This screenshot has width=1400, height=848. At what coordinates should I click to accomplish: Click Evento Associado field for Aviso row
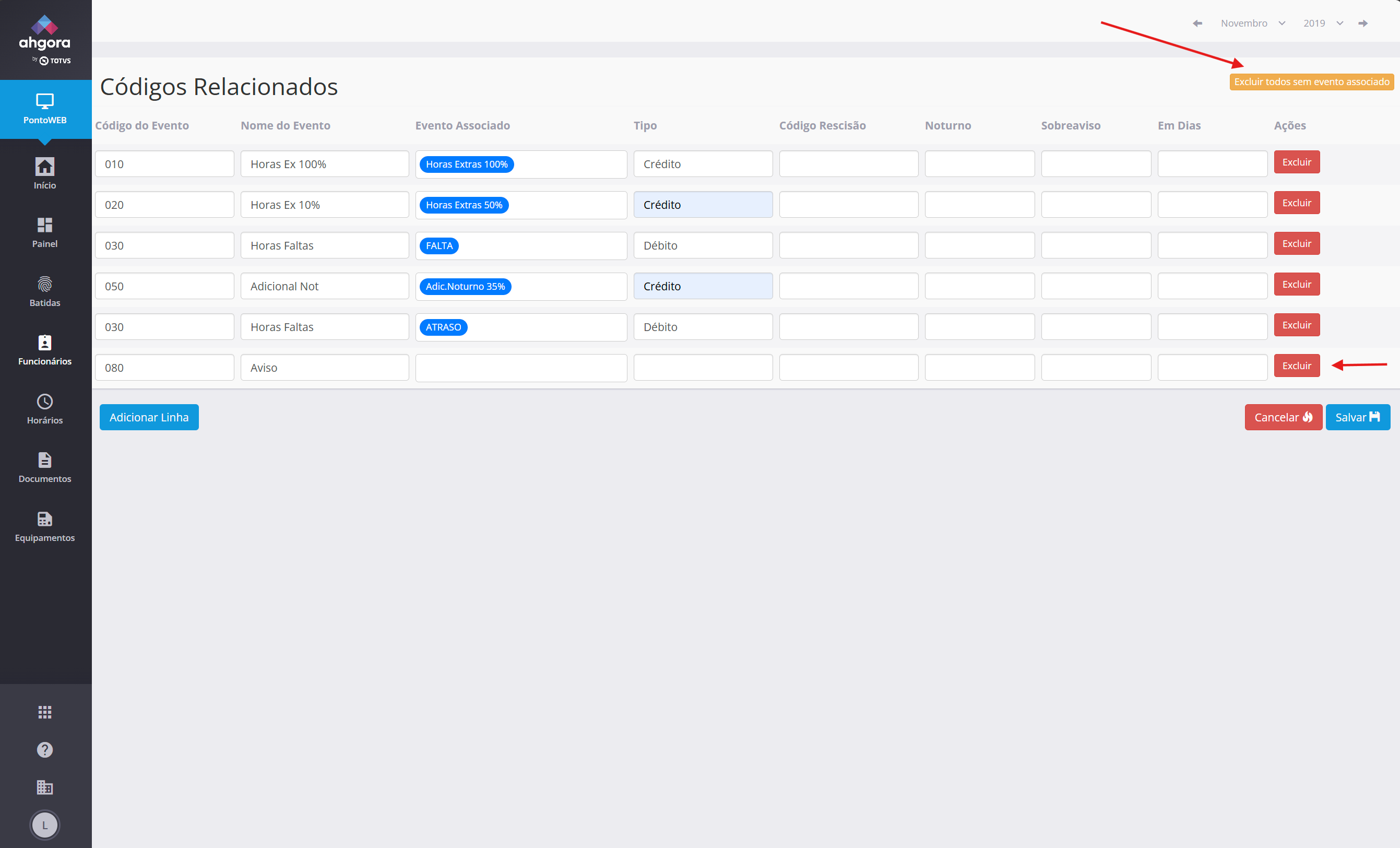(x=520, y=368)
